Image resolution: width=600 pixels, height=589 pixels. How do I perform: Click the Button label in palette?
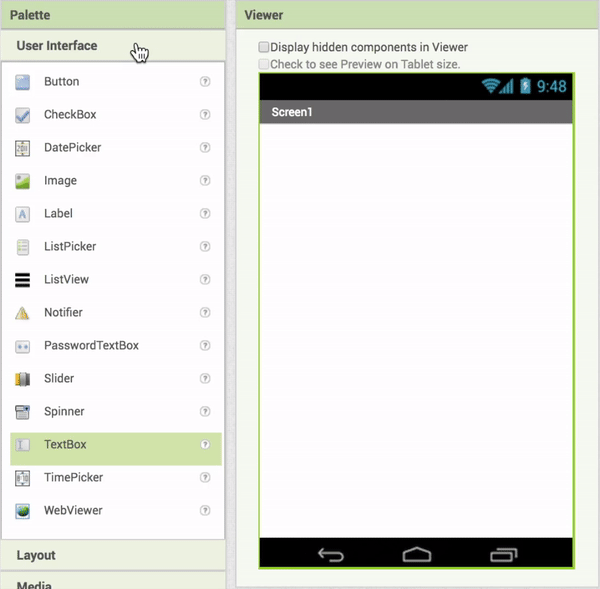tap(62, 82)
